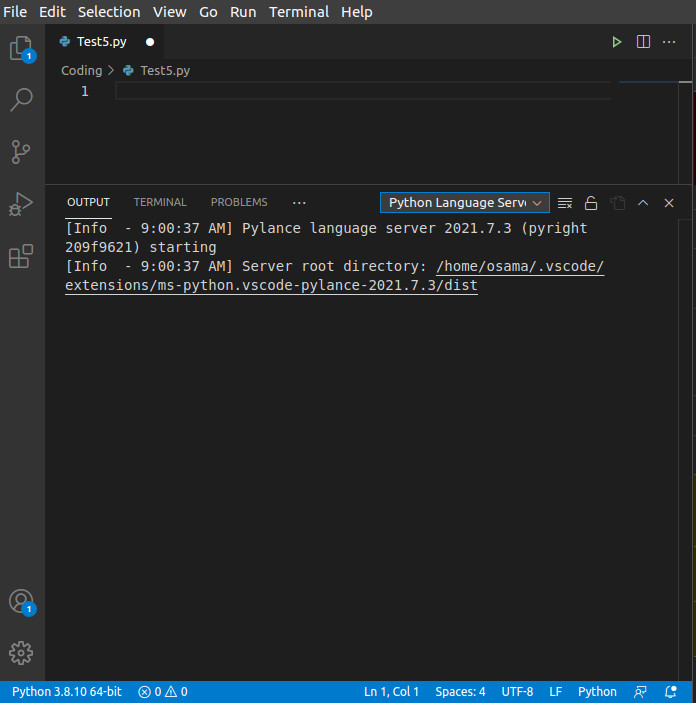Viewport: 696px width, 703px height.
Task: Open the File menu
Action: 15,12
